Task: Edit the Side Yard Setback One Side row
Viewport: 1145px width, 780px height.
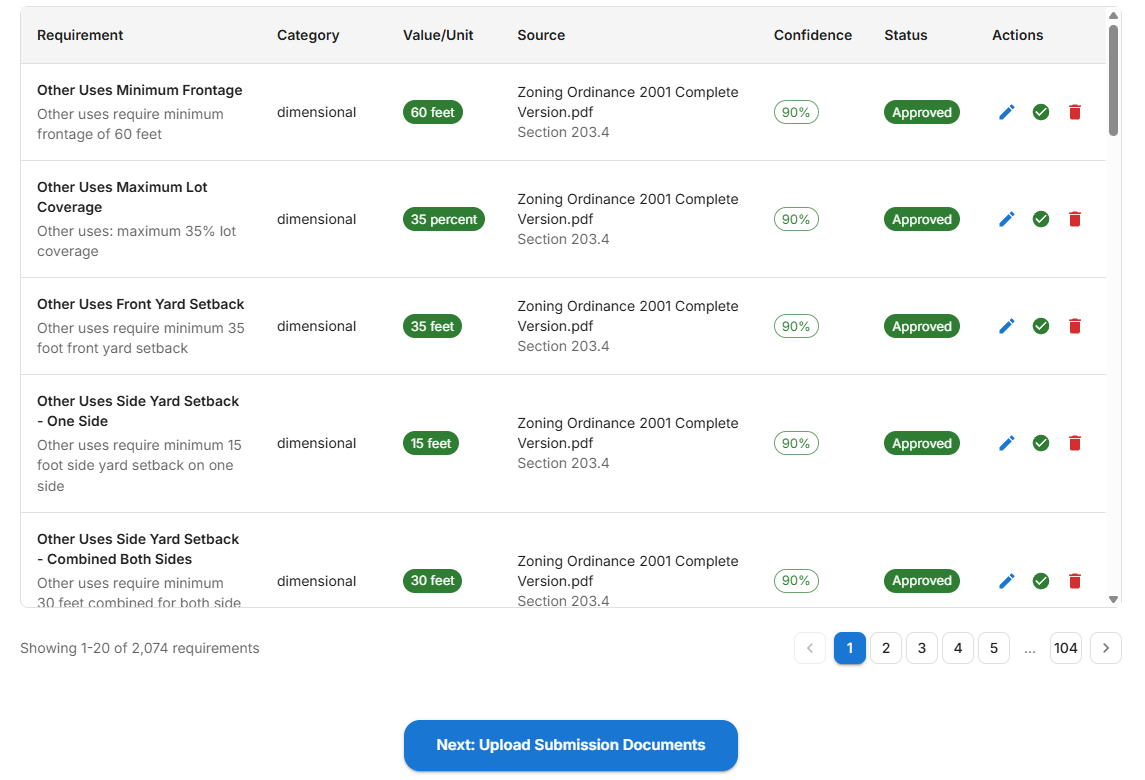Action: [x=1007, y=443]
